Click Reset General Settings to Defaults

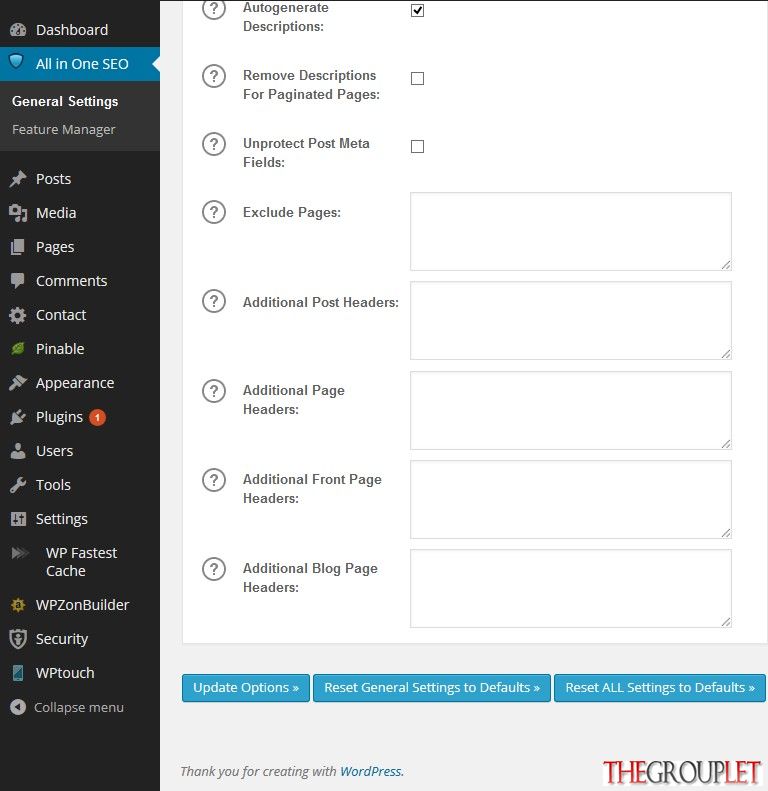pos(432,688)
